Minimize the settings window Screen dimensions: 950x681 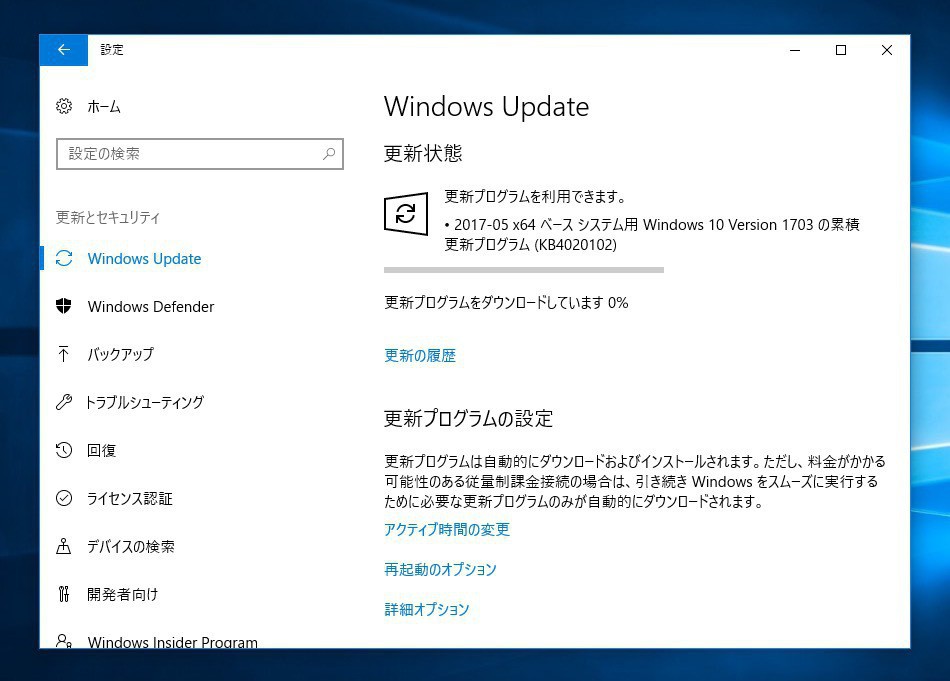point(796,50)
